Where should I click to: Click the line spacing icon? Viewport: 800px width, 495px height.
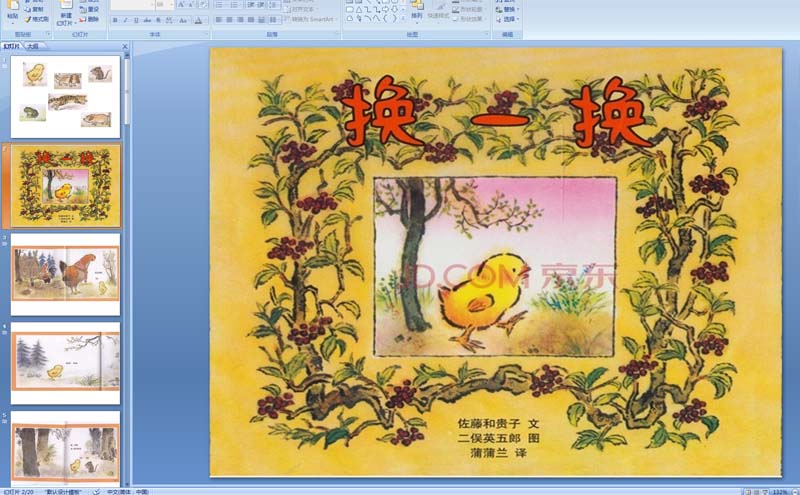tap(274, 5)
